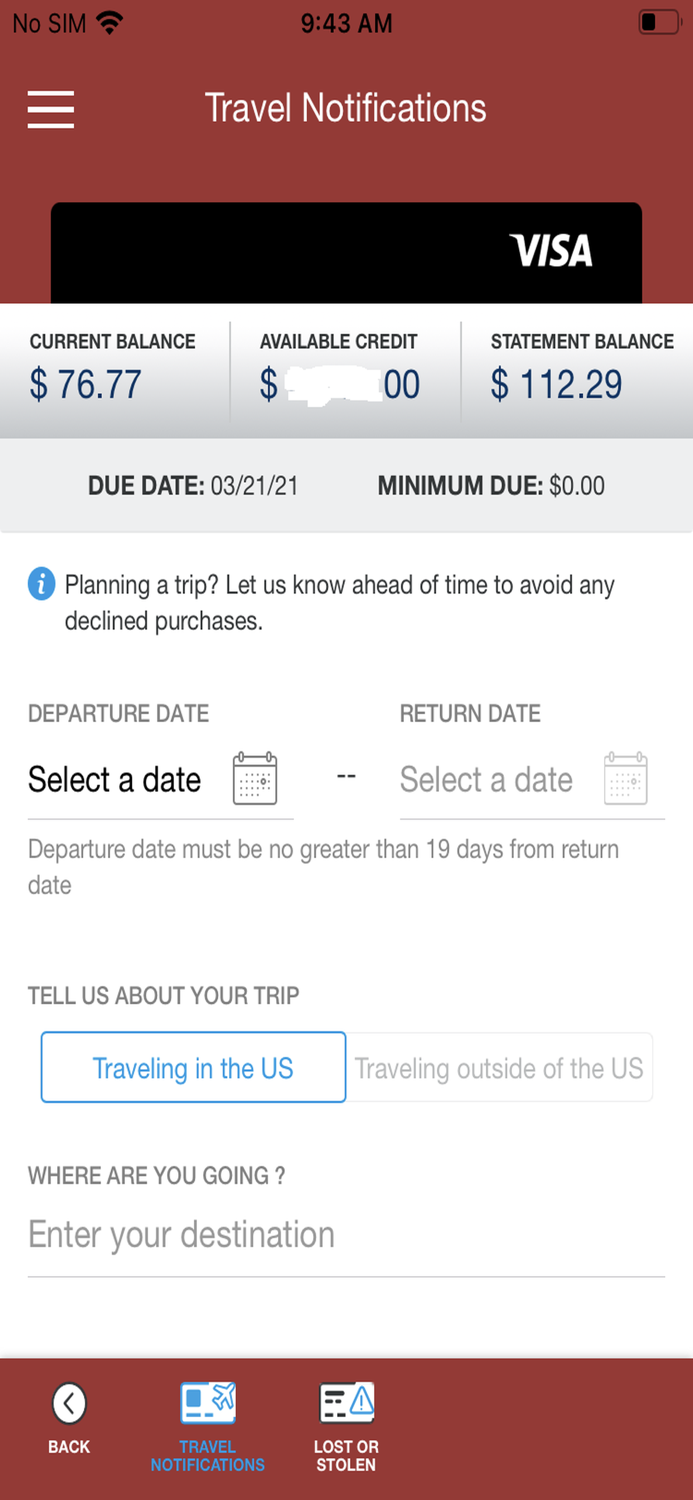Select the Traveling outside of the US option
Screen dimensions: 693x1500
tap(498, 1067)
